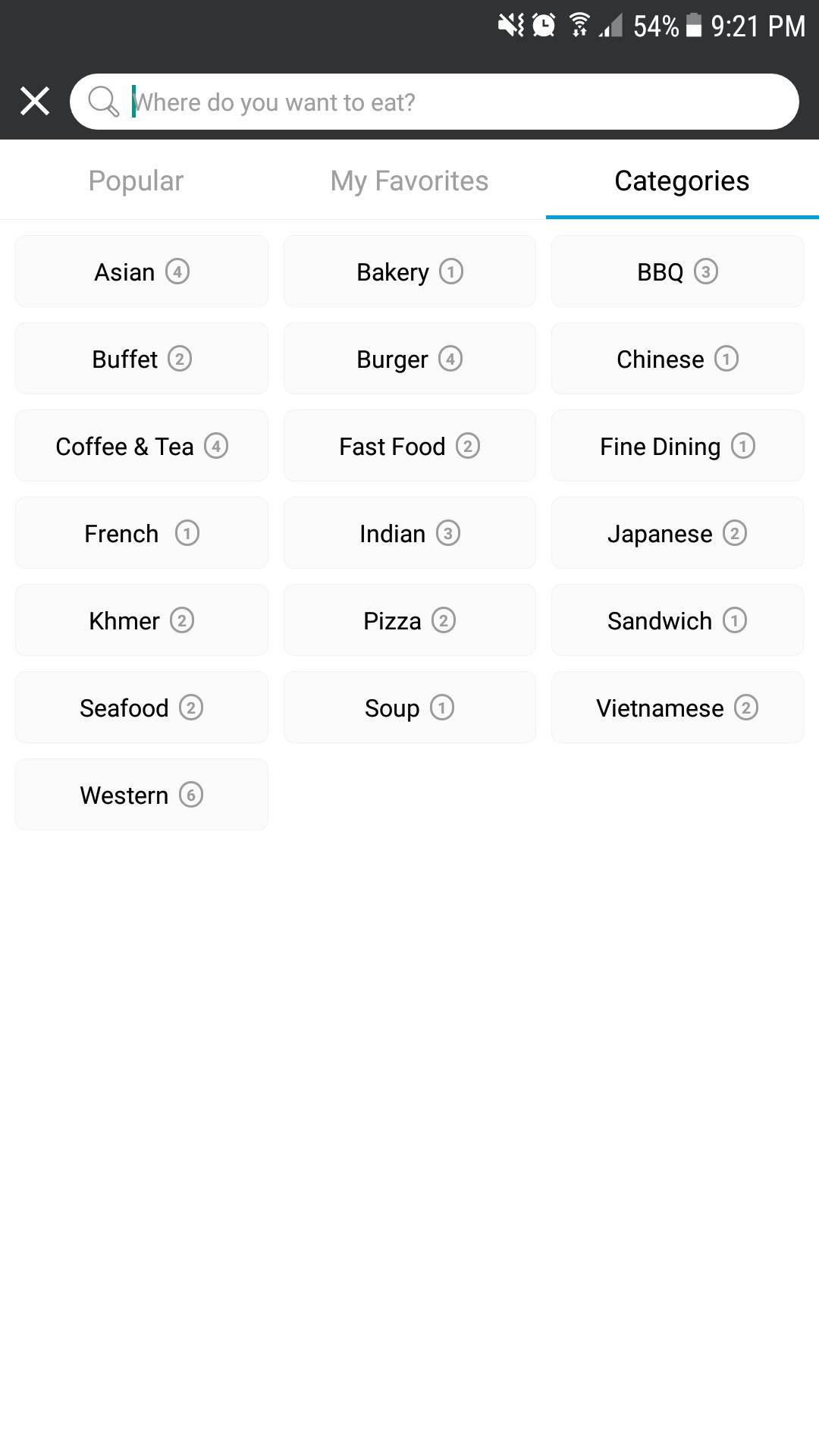This screenshot has width=819, height=1456.
Task: Tap the magnifying glass search icon
Action: [103, 102]
